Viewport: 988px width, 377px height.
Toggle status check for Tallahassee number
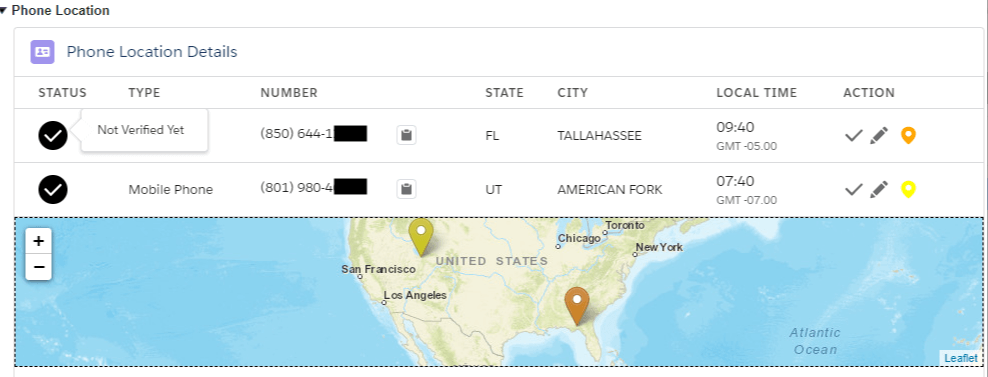coord(53,135)
